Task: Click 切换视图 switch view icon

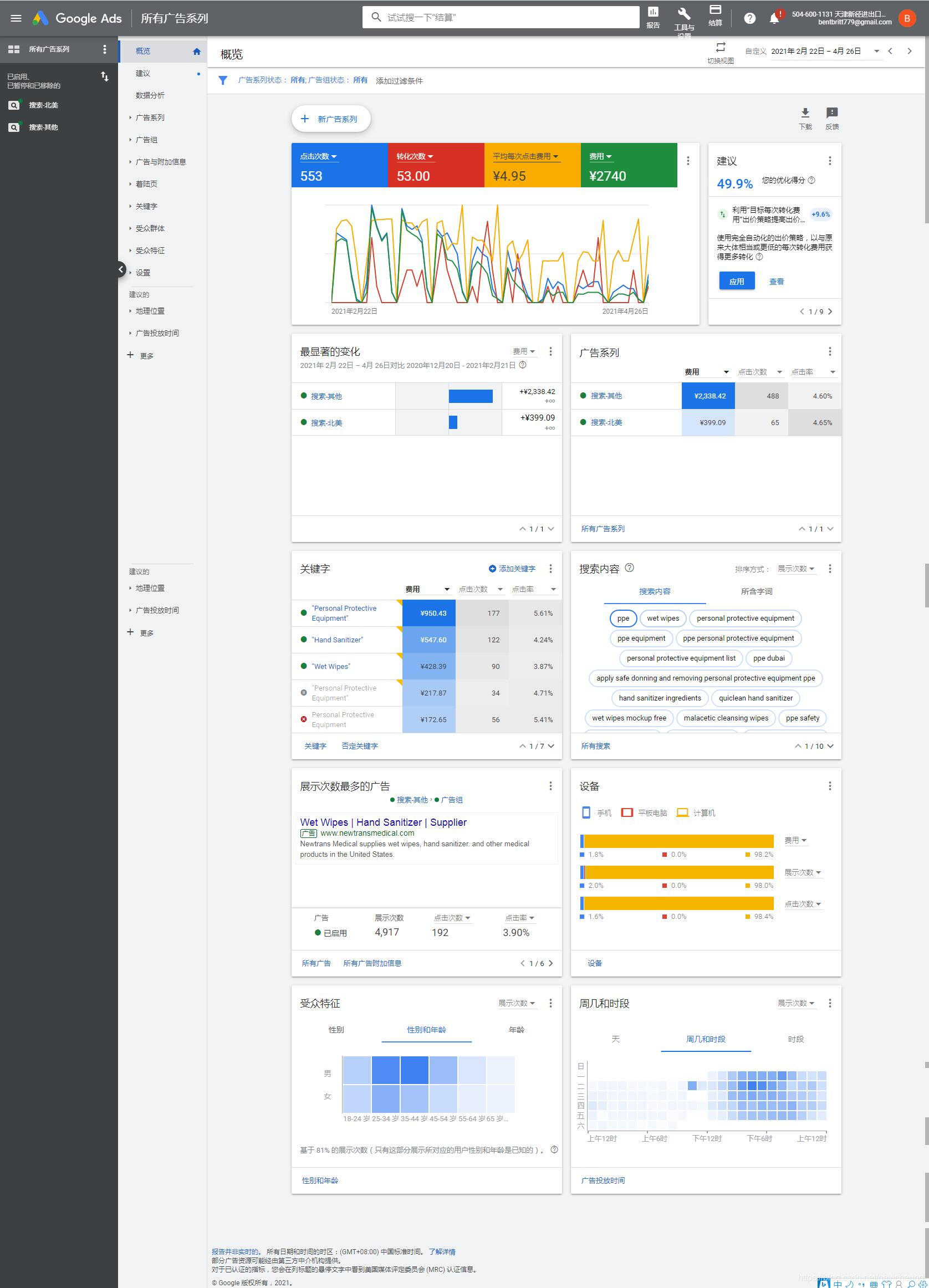Action: pos(721,47)
